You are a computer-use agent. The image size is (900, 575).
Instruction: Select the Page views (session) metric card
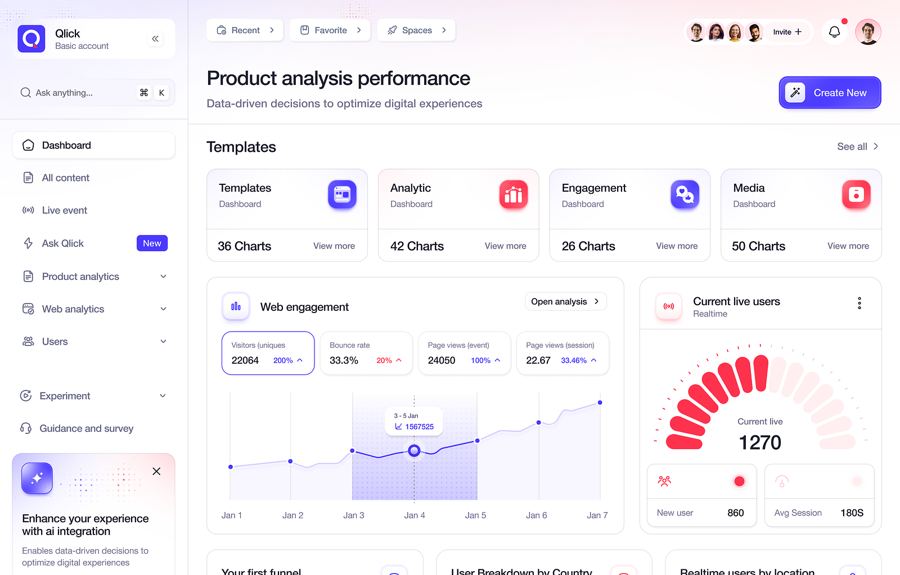pos(562,353)
